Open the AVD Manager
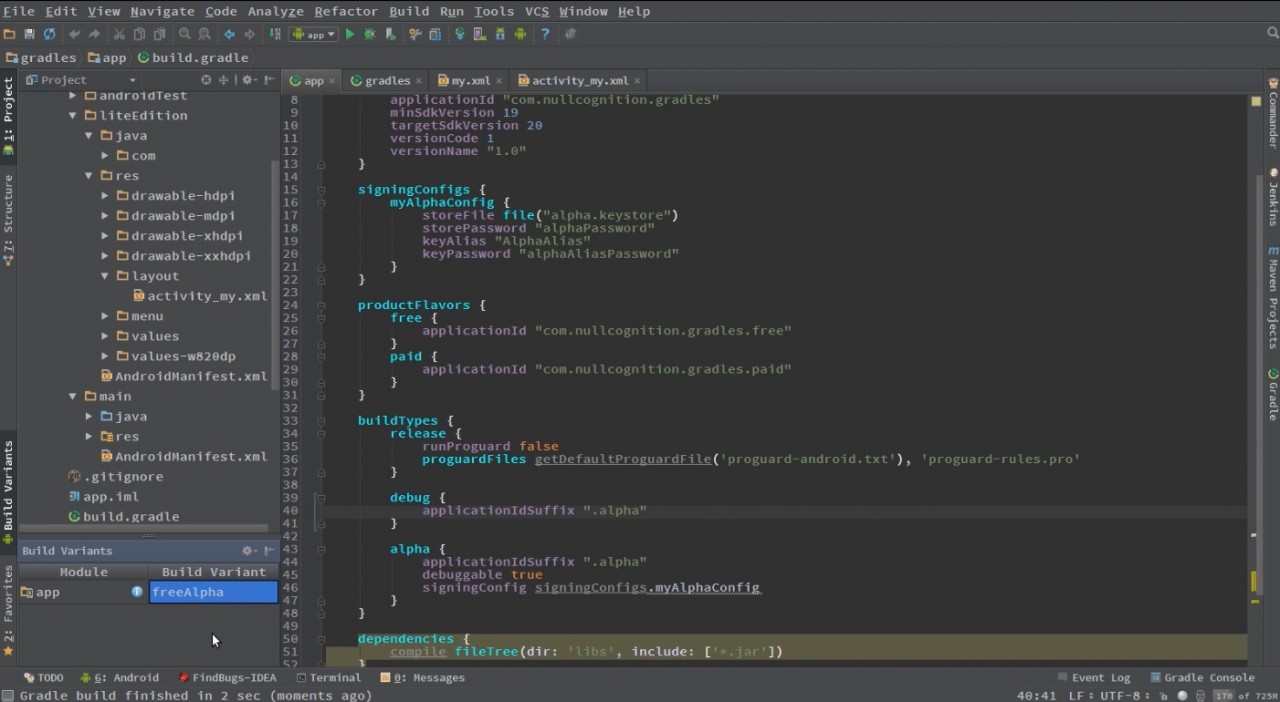 481,34
